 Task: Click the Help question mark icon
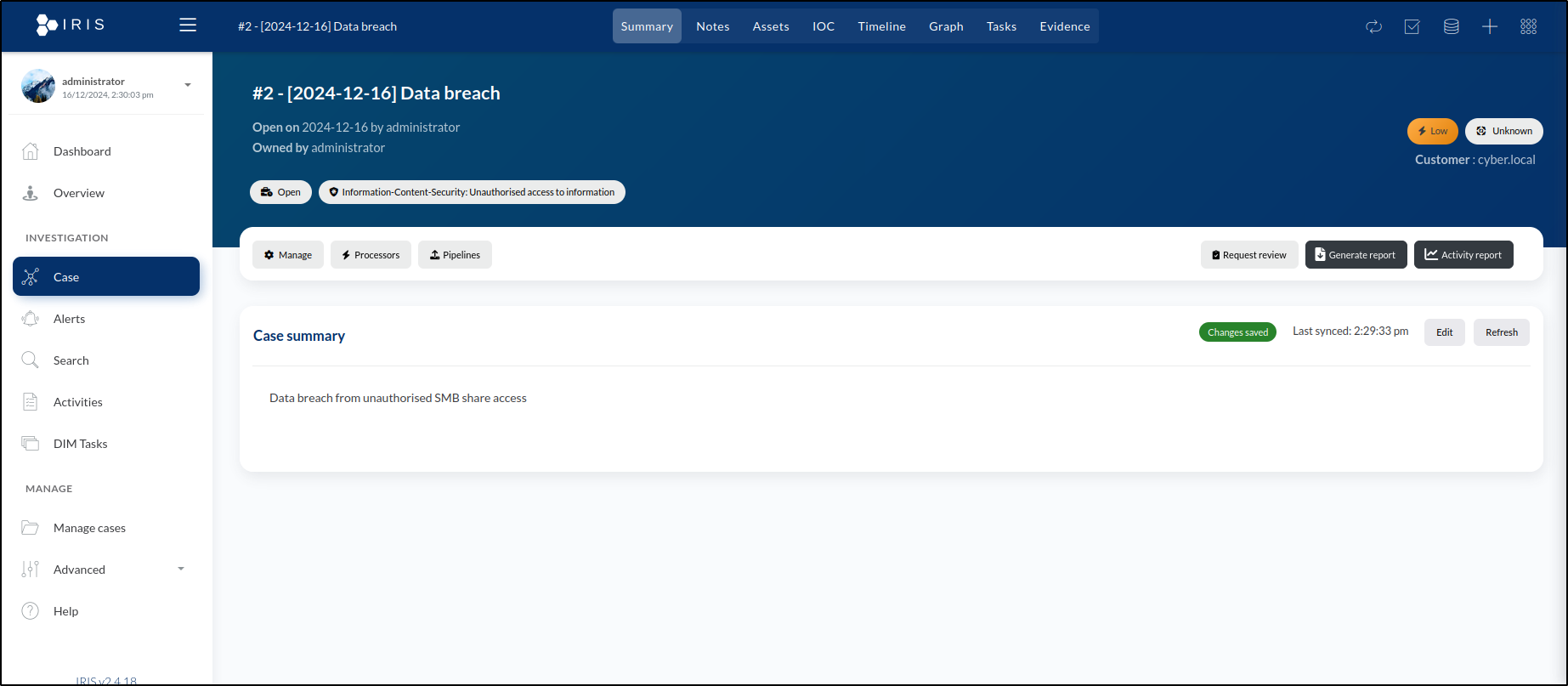click(31, 611)
